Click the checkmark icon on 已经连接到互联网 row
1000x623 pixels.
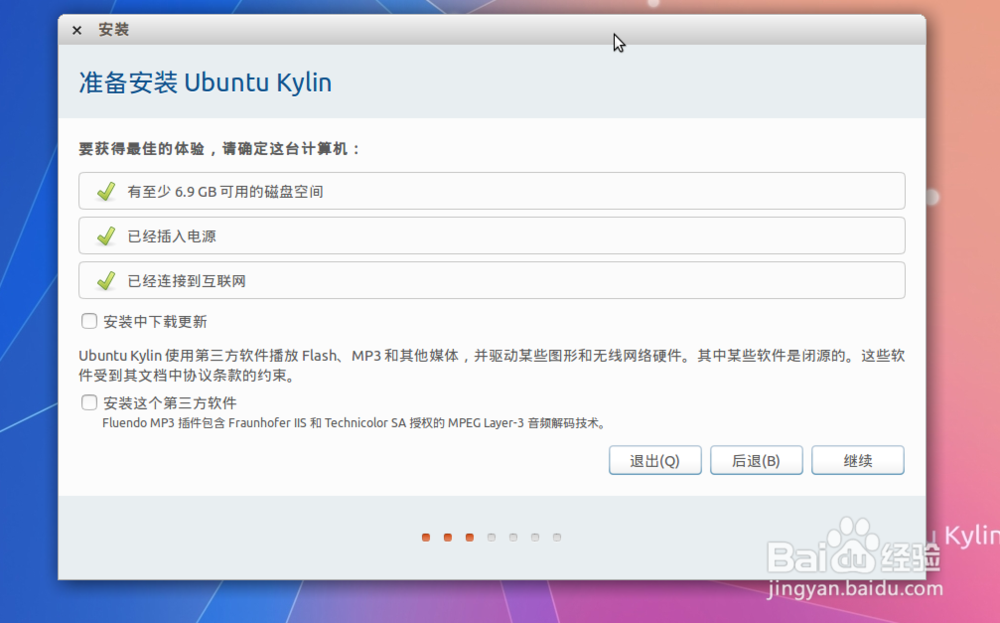coord(104,281)
